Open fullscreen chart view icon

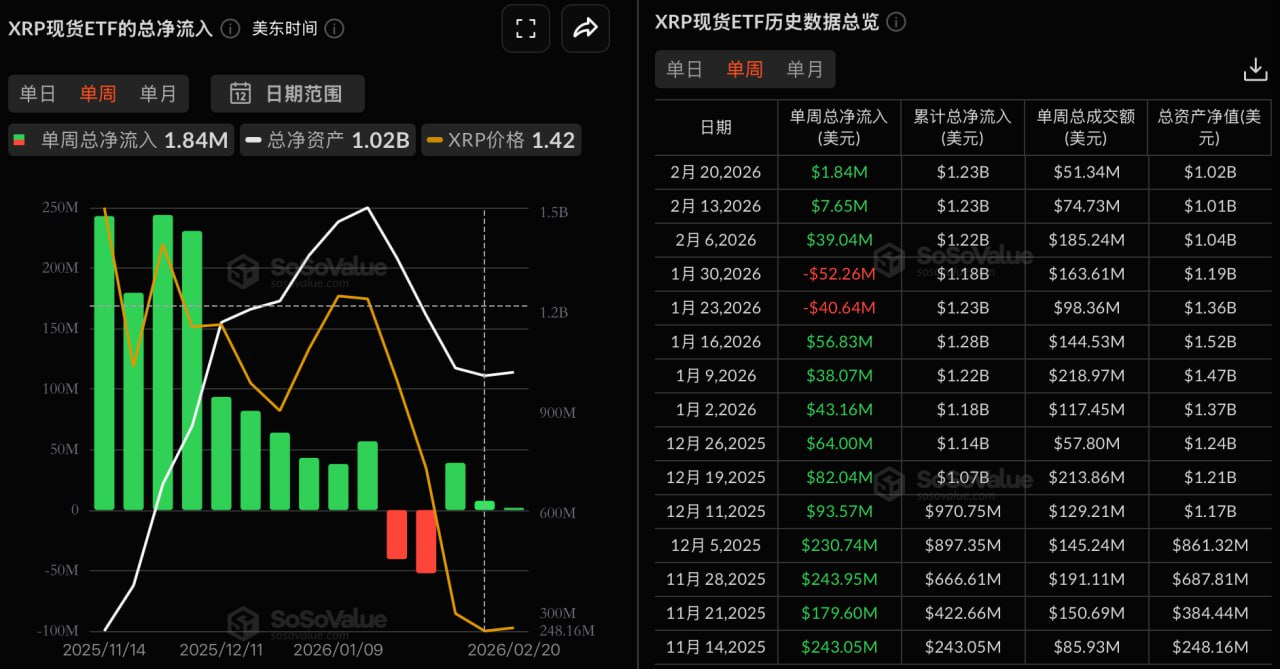pyautogui.click(x=525, y=29)
